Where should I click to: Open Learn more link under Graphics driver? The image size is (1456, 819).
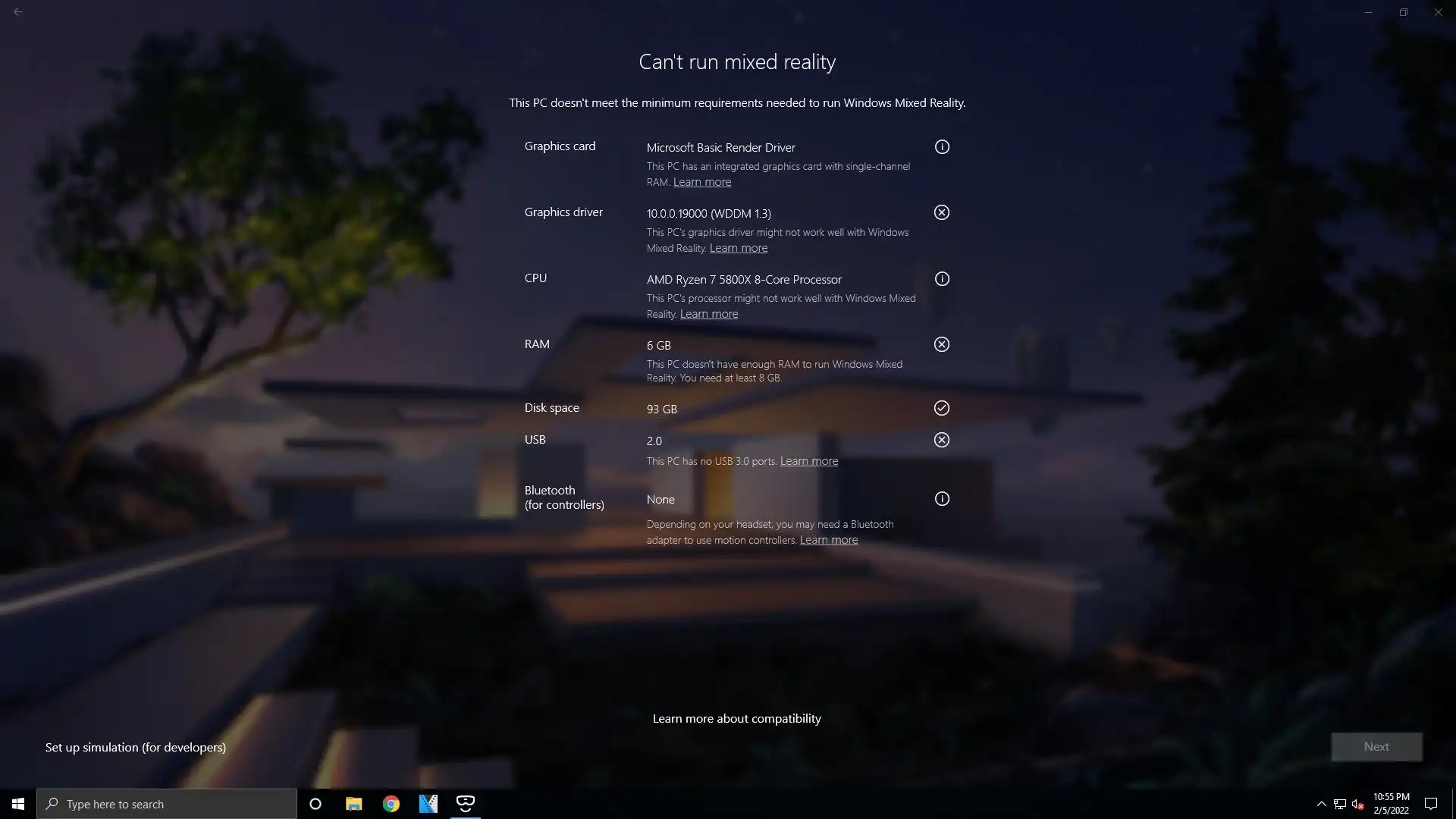[x=739, y=248]
